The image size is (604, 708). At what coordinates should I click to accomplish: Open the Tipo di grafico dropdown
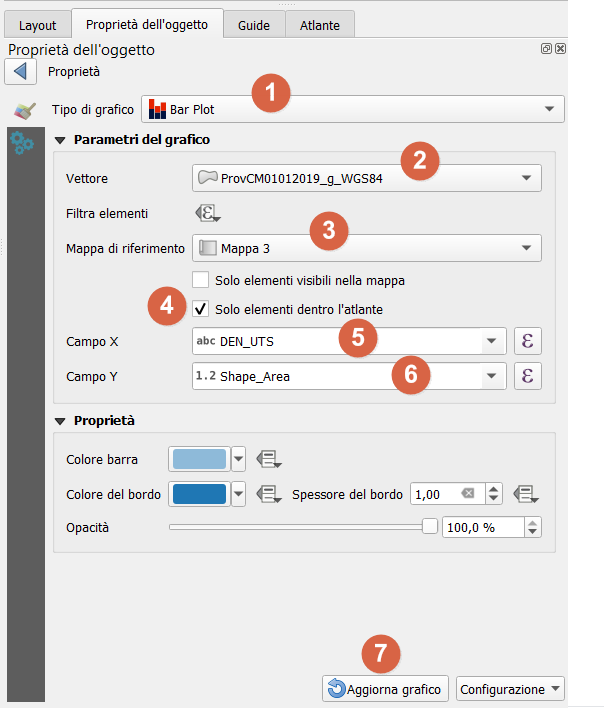coord(353,108)
